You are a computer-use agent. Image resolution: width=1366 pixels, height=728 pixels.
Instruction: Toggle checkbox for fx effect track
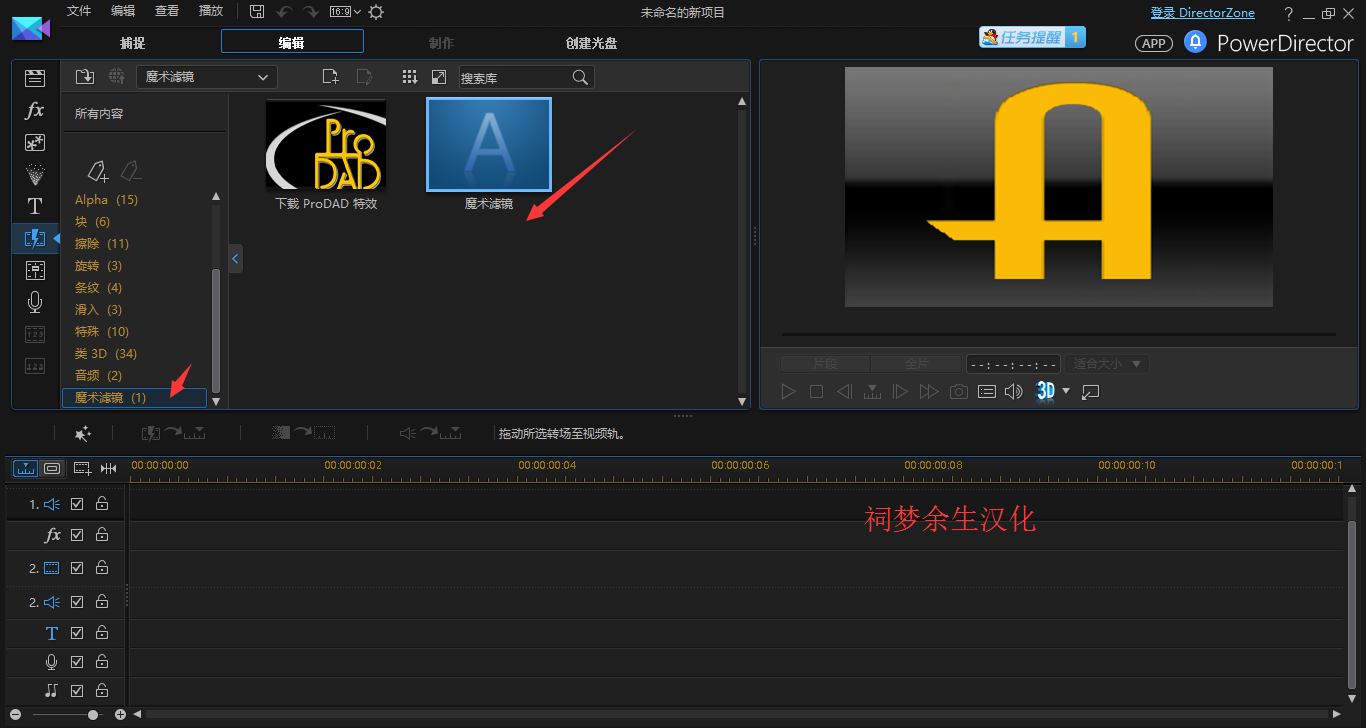click(77, 536)
